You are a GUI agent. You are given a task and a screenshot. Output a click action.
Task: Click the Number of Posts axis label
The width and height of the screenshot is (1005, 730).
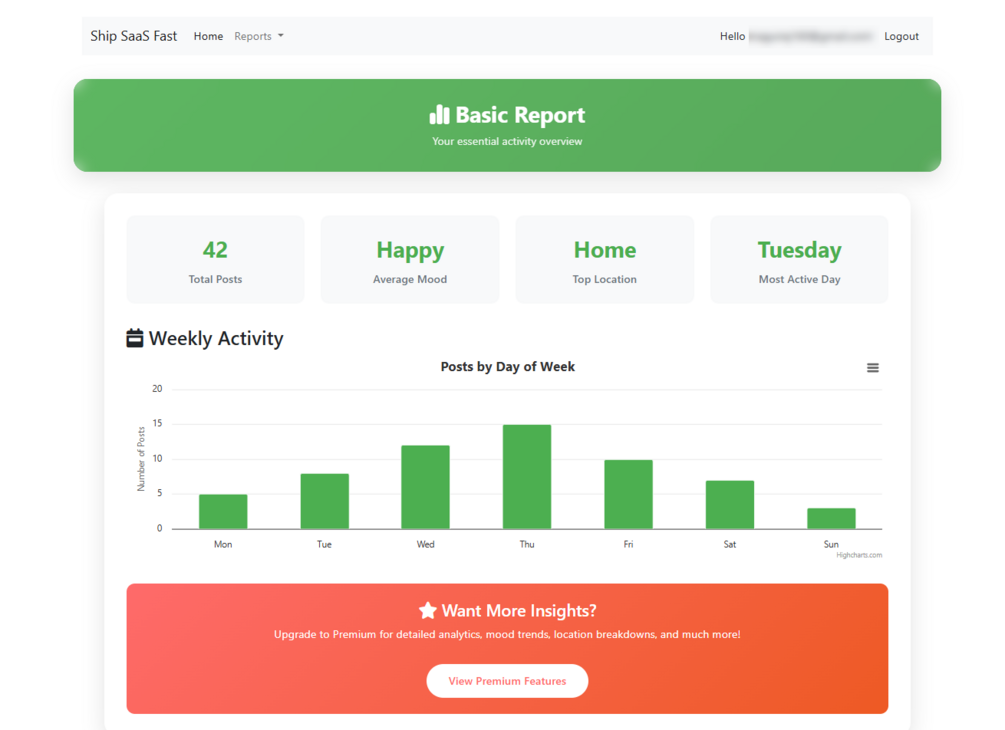(141, 459)
